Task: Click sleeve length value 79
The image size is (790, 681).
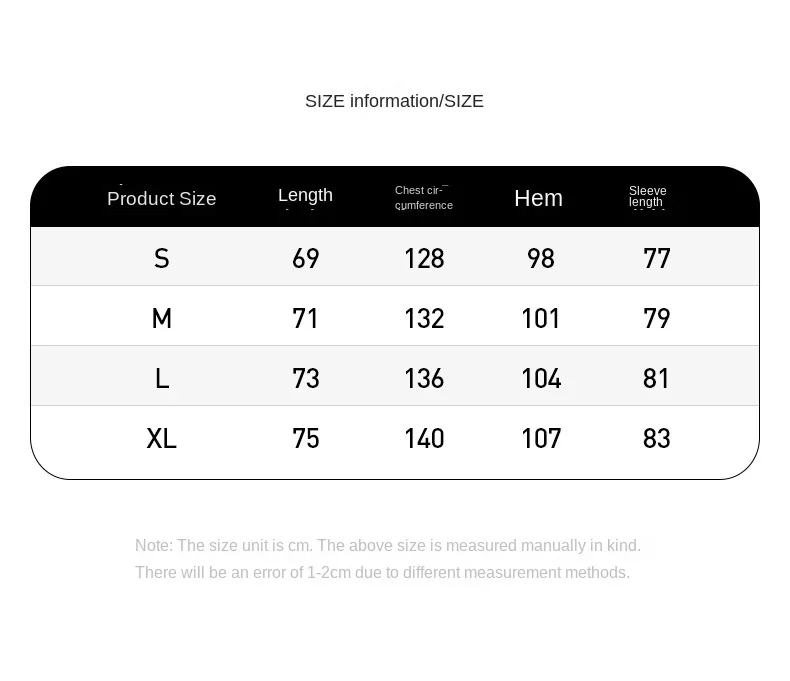Action: tap(656, 318)
